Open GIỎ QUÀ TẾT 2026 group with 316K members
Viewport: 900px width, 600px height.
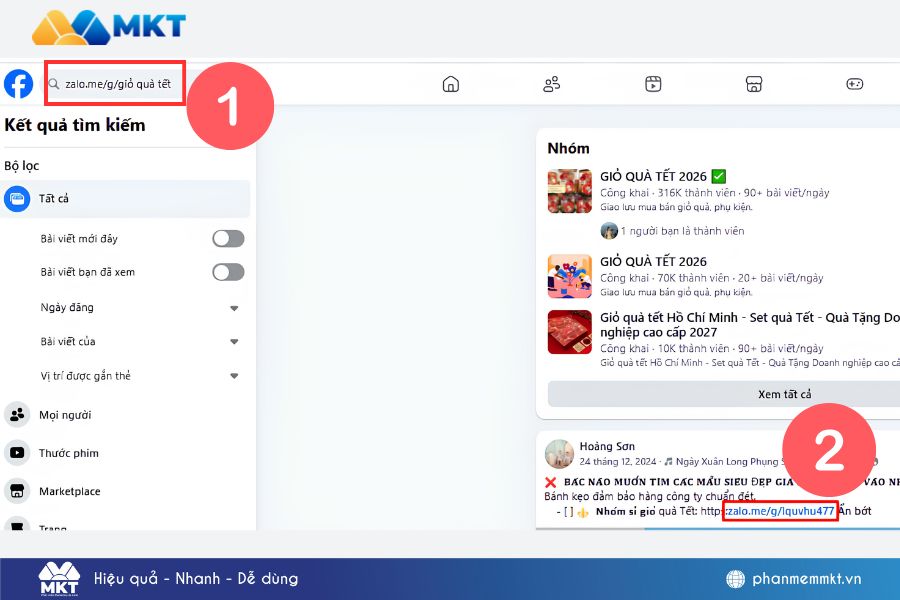tap(653, 176)
